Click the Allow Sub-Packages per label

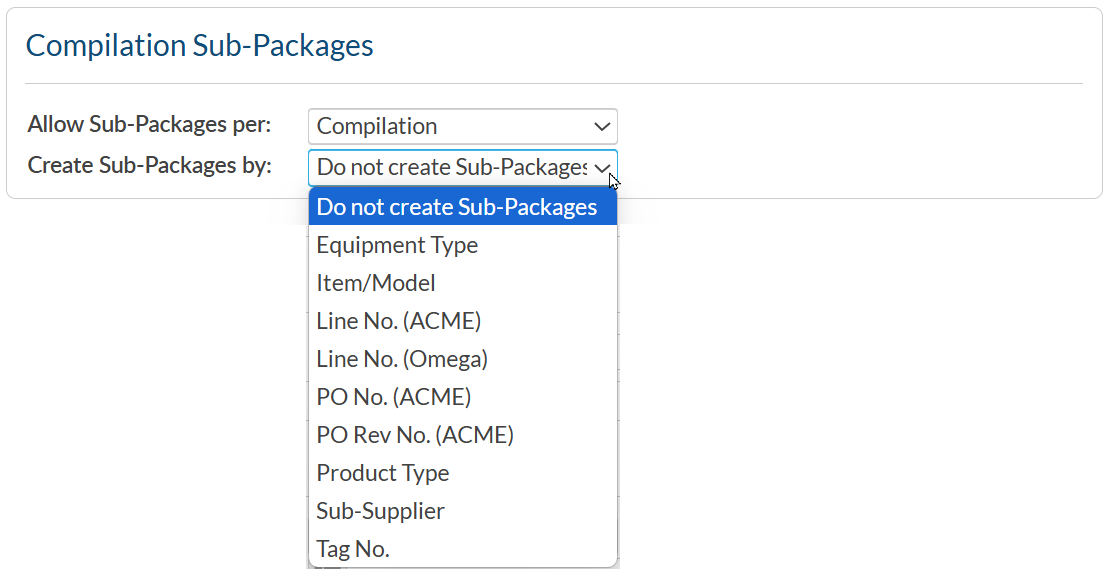click(x=149, y=125)
